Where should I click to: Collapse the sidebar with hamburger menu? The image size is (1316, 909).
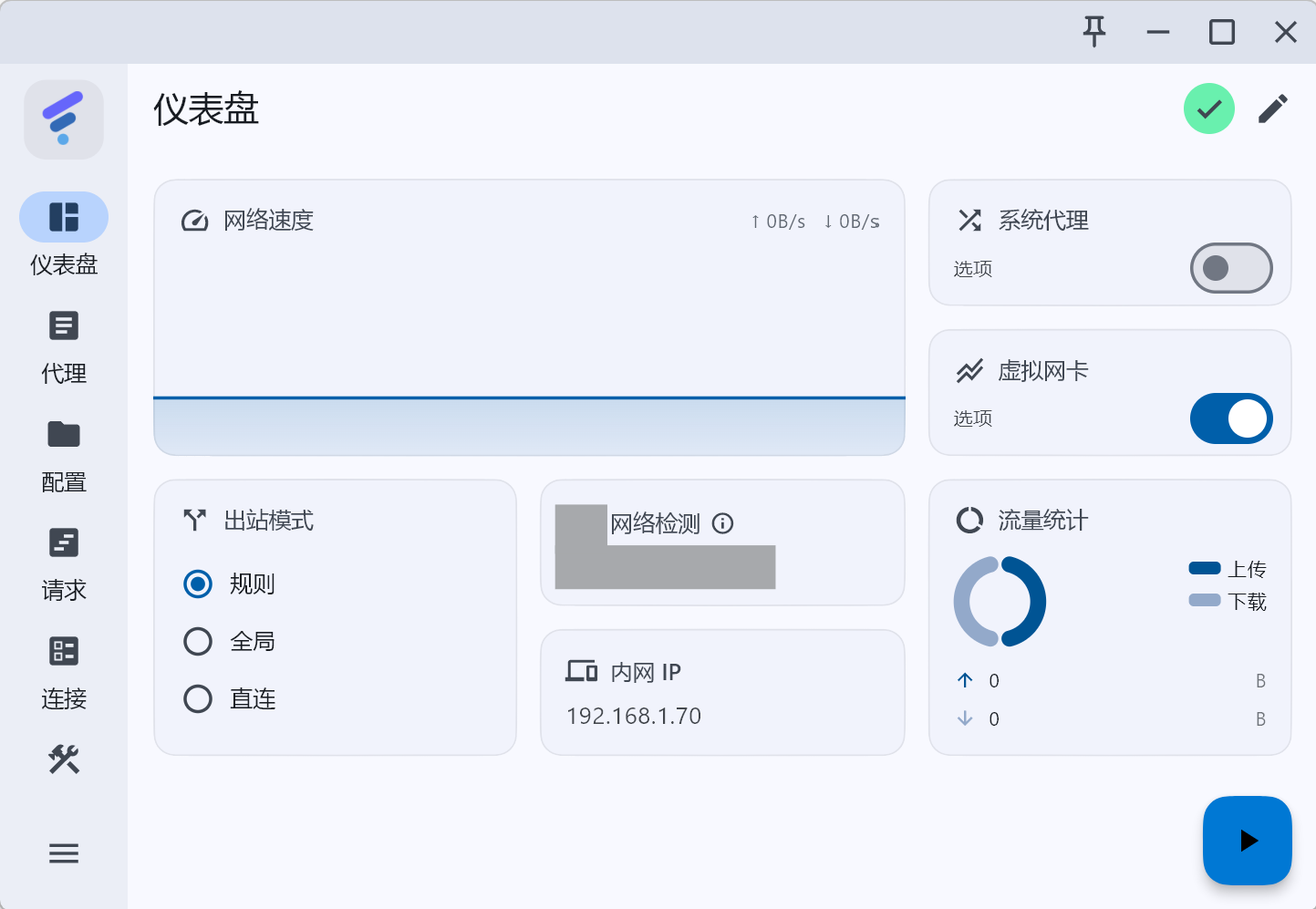(63, 852)
